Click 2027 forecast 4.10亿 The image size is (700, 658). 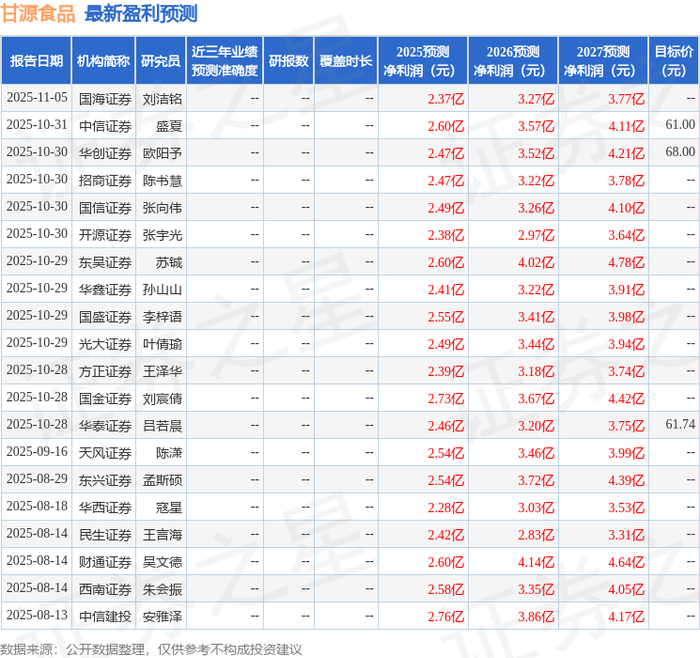point(626,208)
